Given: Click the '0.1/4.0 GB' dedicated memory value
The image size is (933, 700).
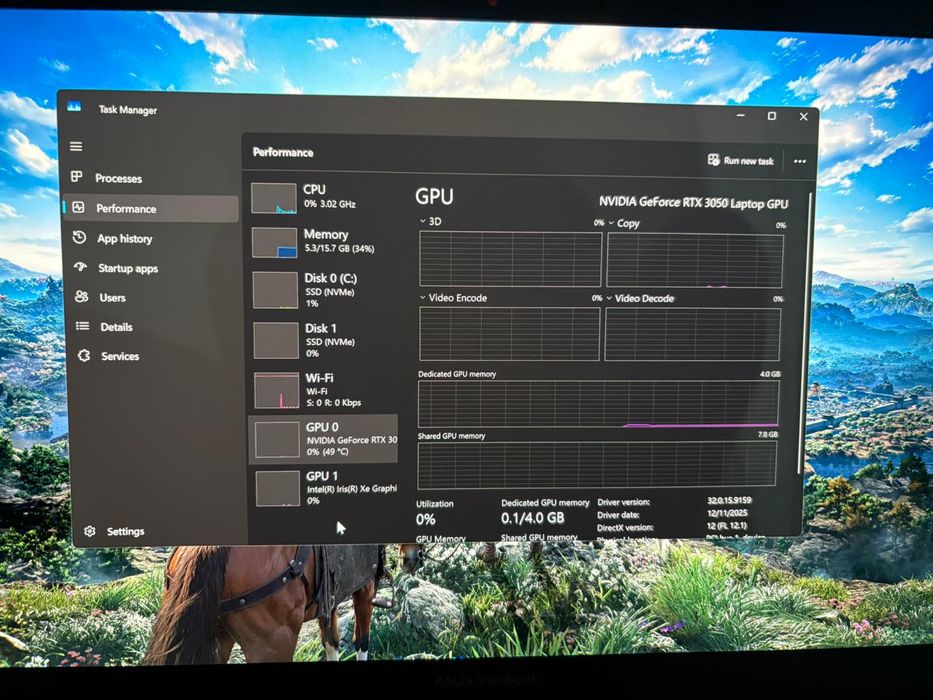Looking at the screenshot, I should [x=532, y=518].
